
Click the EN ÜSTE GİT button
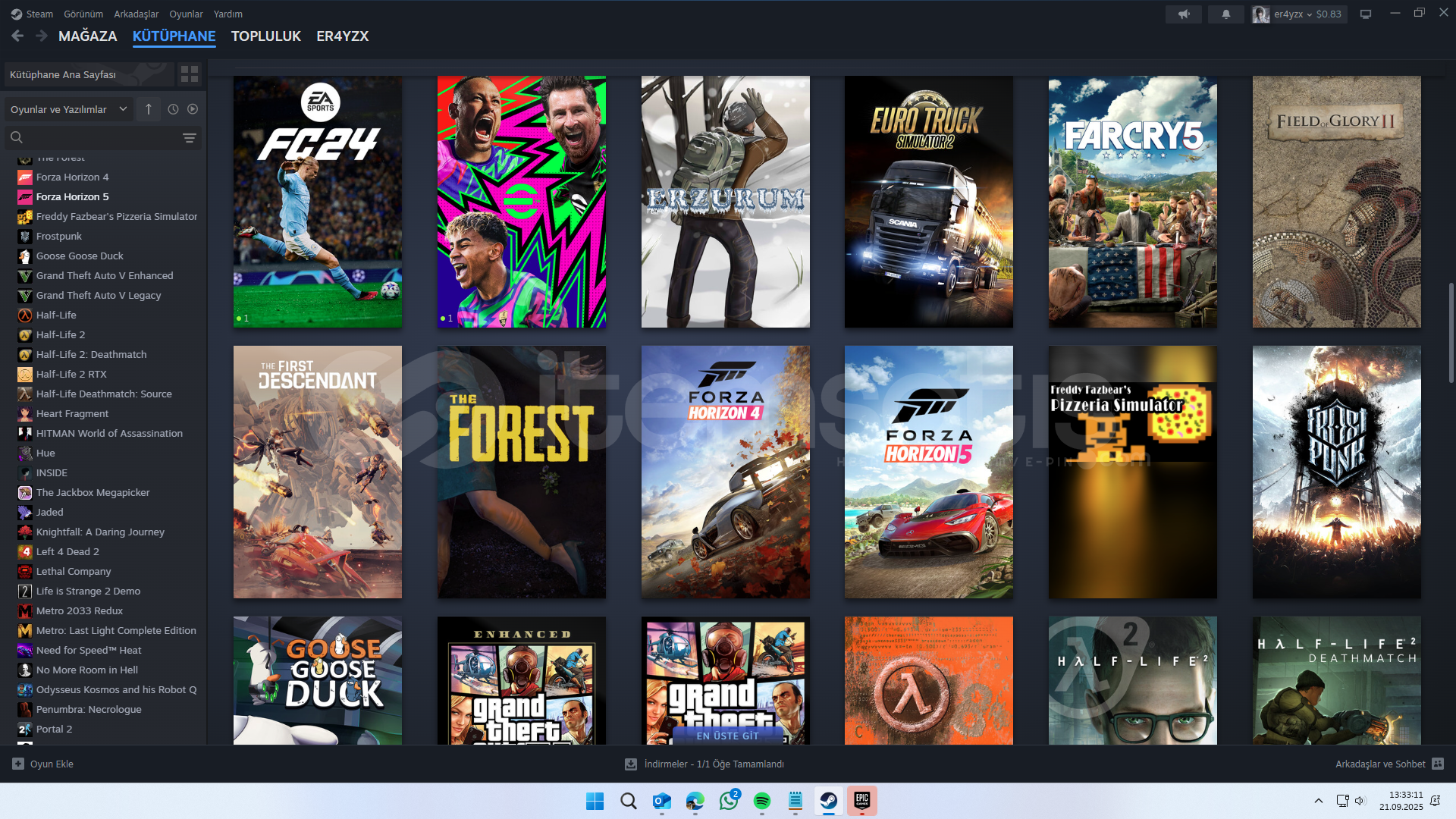pyautogui.click(x=727, y=736)
